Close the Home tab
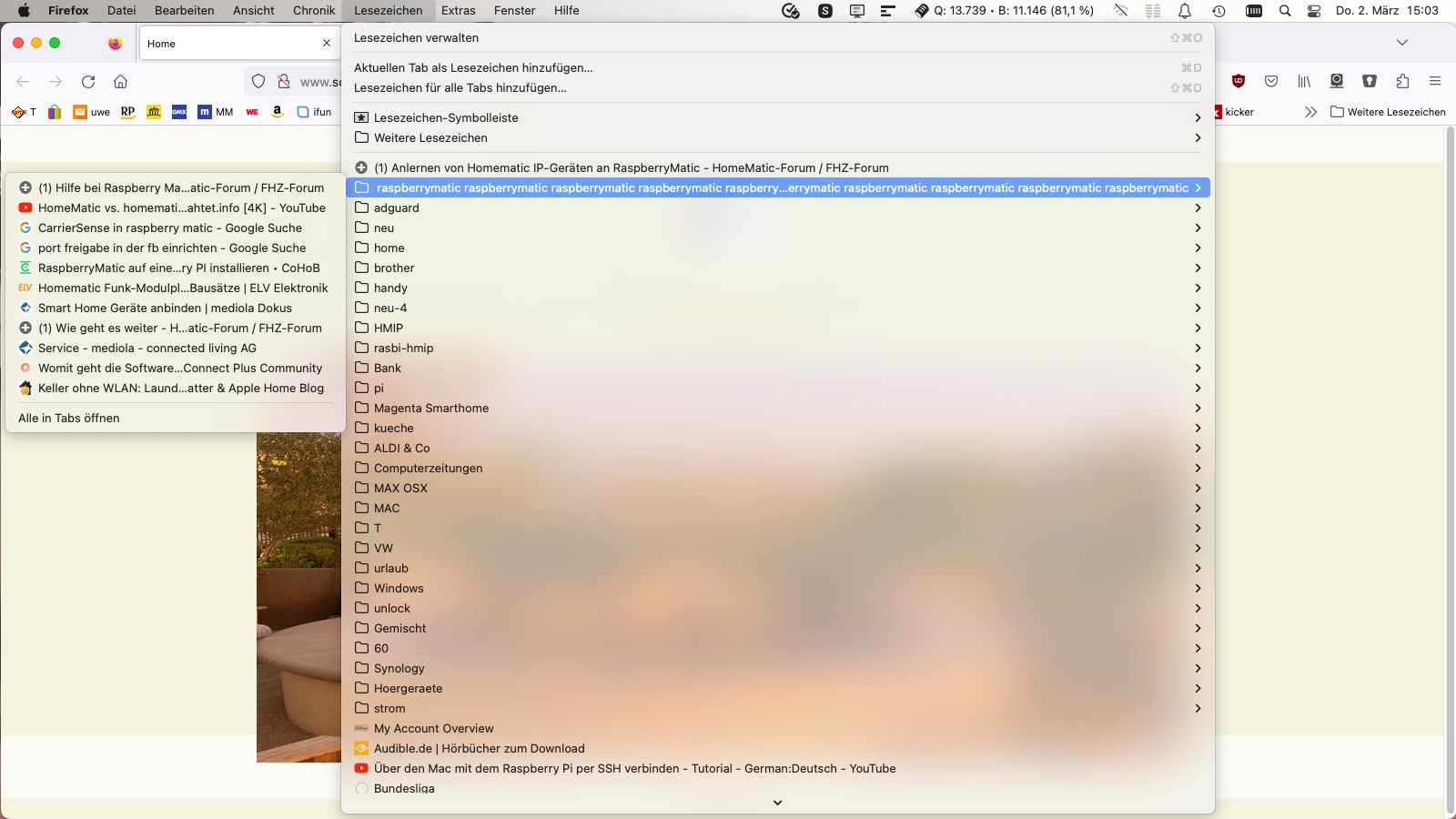This screenshot has width=1456, height=819. point(327,43)
